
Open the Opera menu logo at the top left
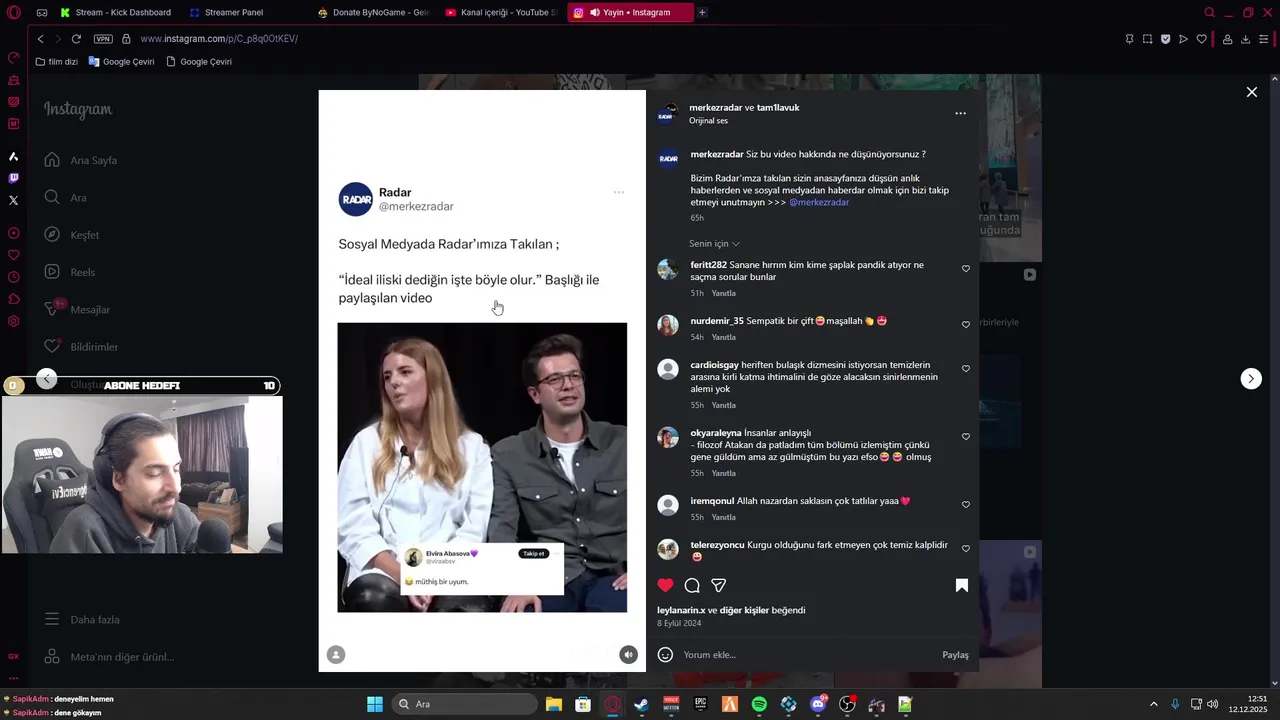coord(13,13)
